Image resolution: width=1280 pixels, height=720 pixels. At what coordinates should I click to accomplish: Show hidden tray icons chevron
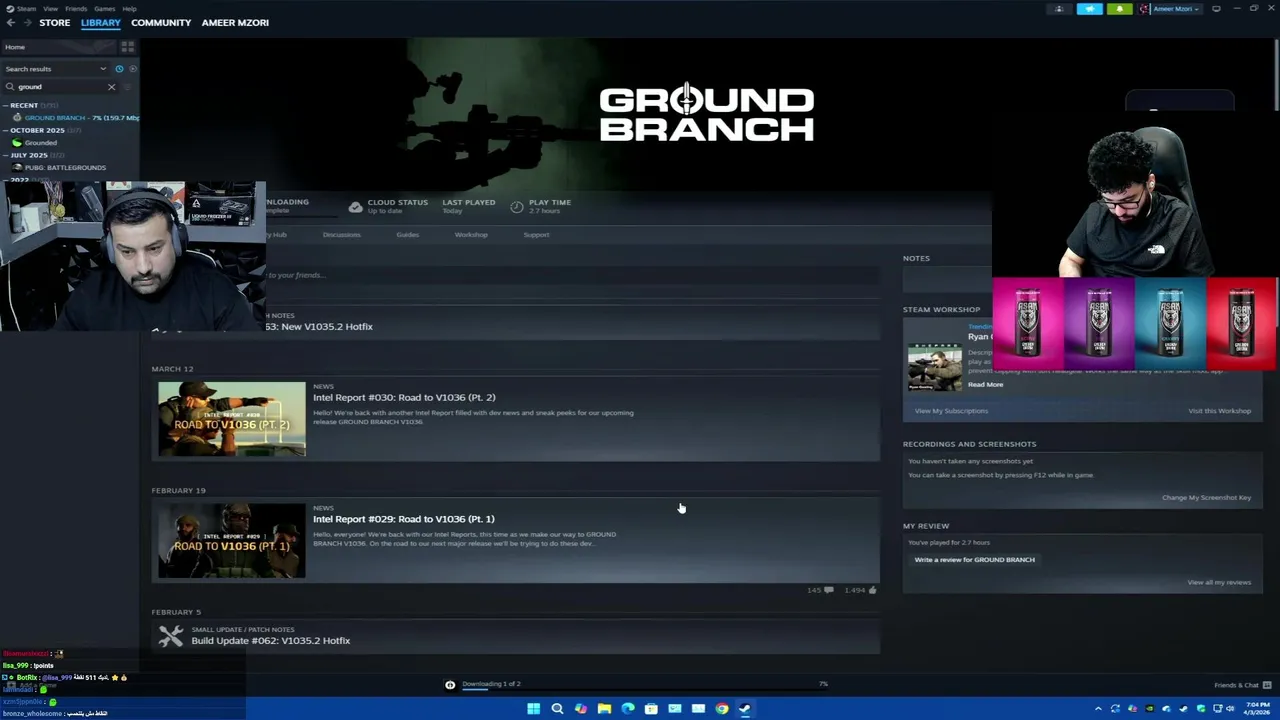point(1098,709)
